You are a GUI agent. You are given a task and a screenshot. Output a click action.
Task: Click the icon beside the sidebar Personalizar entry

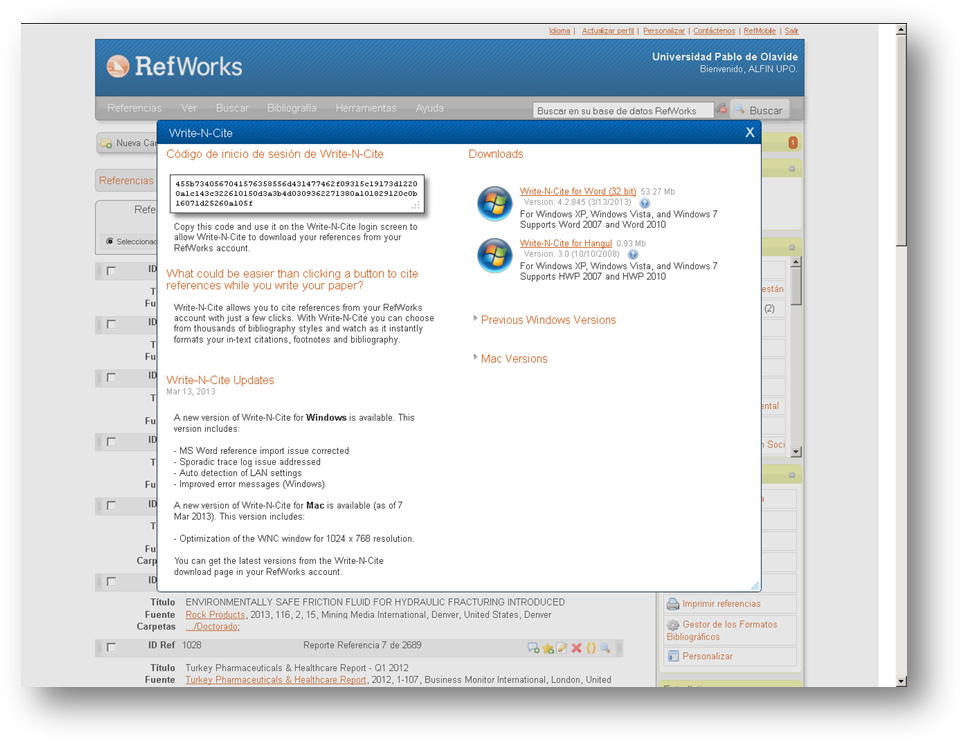coord(673,656)
